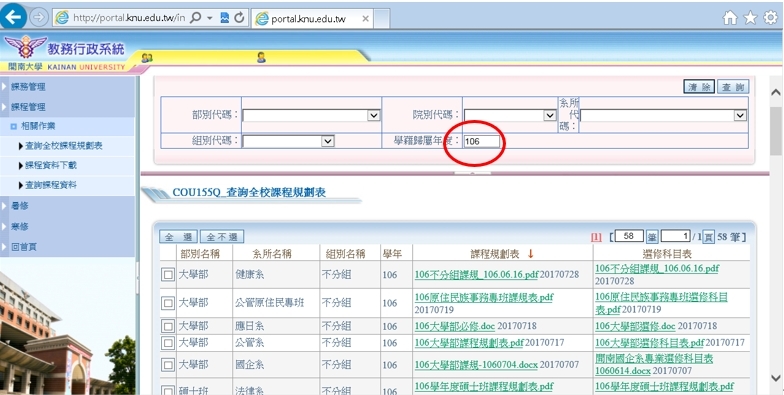This screenshot has width=784, height=395.
Task: Click the 筆 rows-per-page button
Action: pyautogui.click(x=652, y=237)
